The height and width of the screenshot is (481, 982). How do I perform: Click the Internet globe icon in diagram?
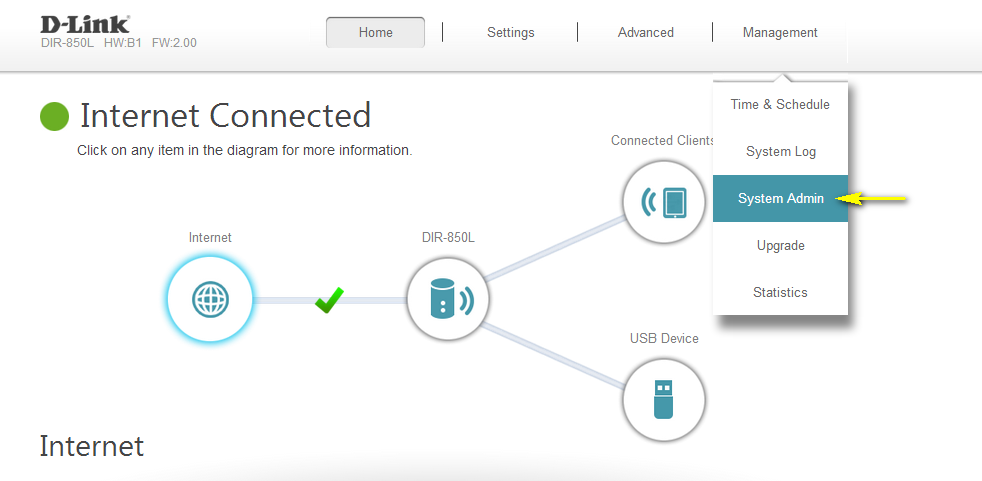[210, 298]
